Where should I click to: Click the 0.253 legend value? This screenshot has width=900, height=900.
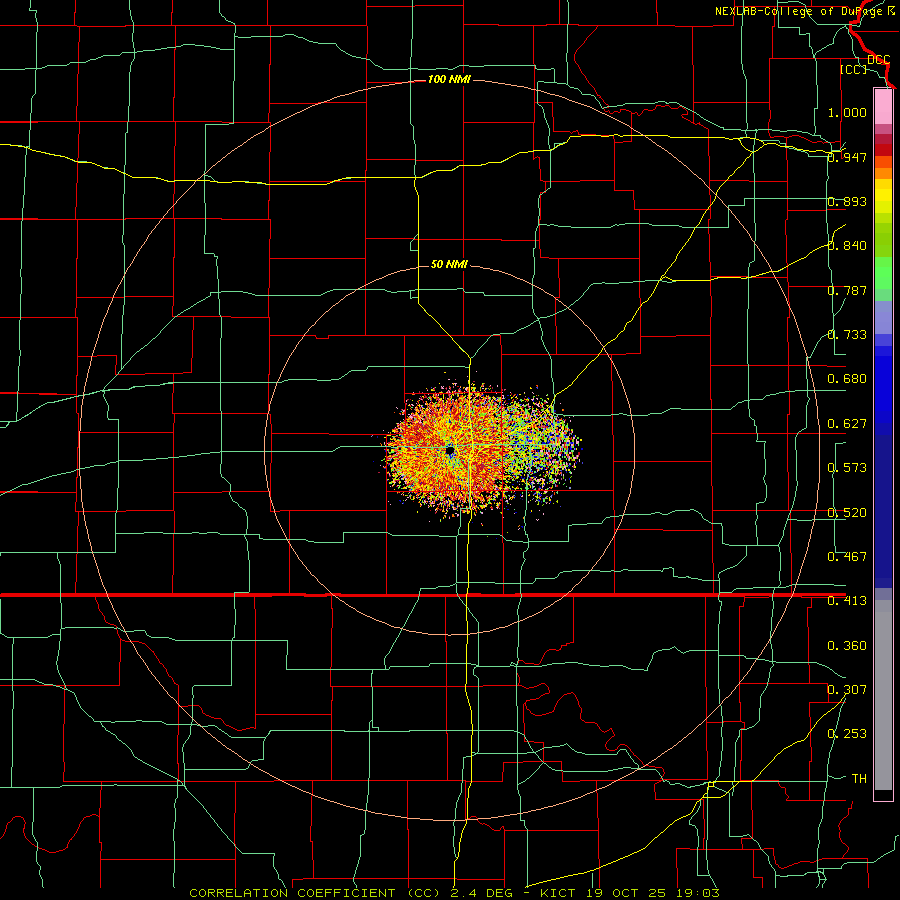[847, 734]
